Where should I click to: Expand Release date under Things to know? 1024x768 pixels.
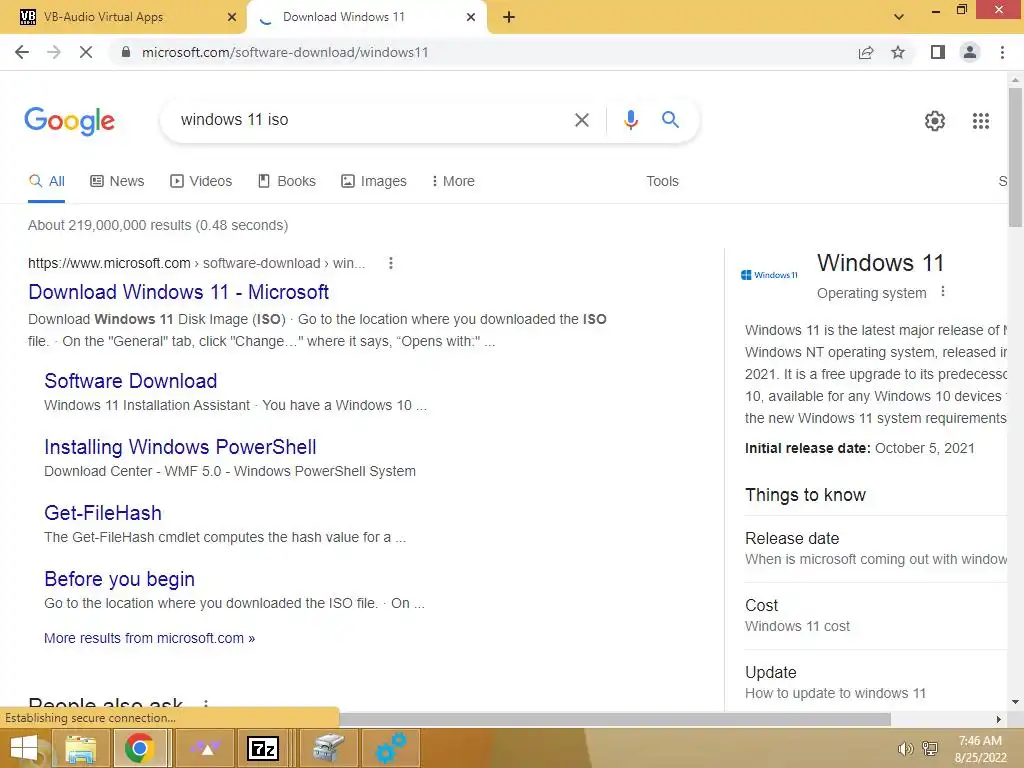pyautogui.click(x=875, y=549)
